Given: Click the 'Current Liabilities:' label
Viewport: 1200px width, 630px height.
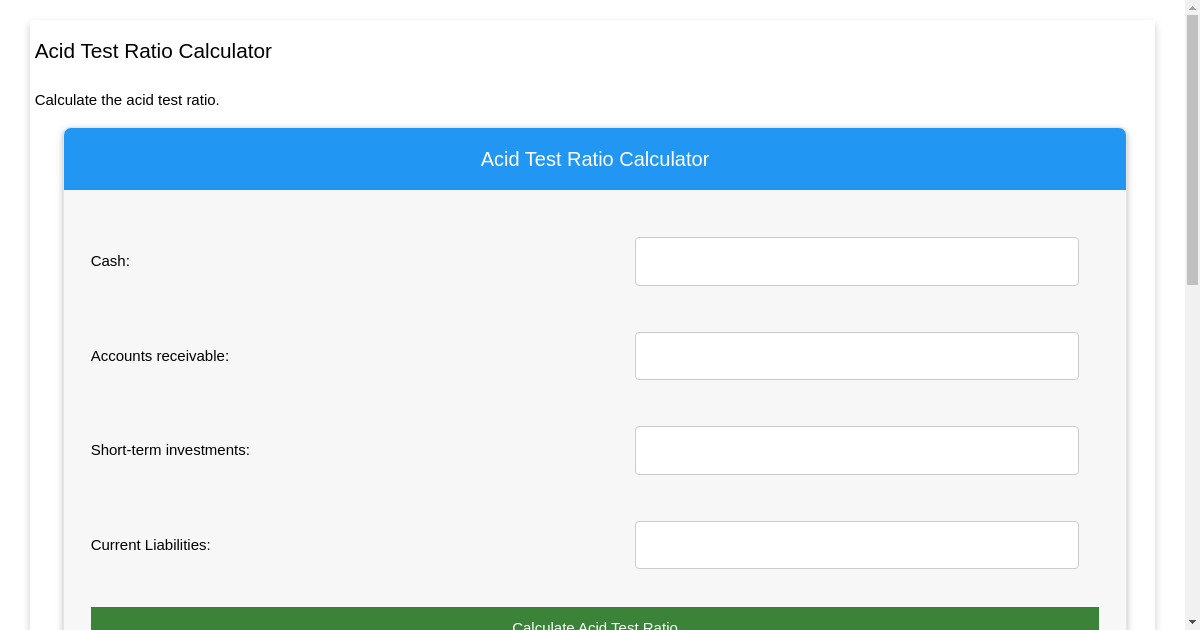Looking at the screenshot, I should (x=150, y=545).
